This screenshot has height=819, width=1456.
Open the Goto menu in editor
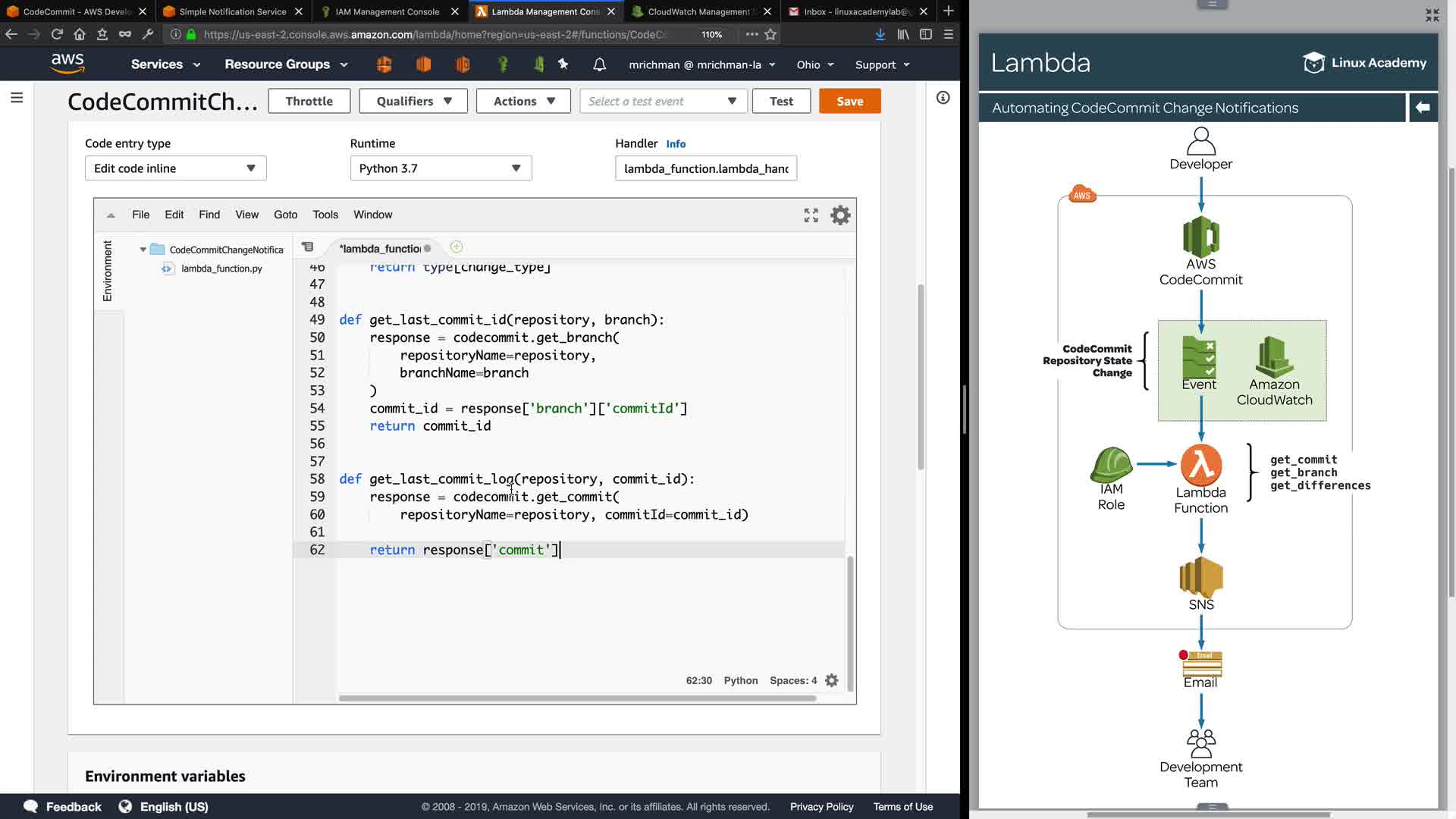[x=285, y=215]
